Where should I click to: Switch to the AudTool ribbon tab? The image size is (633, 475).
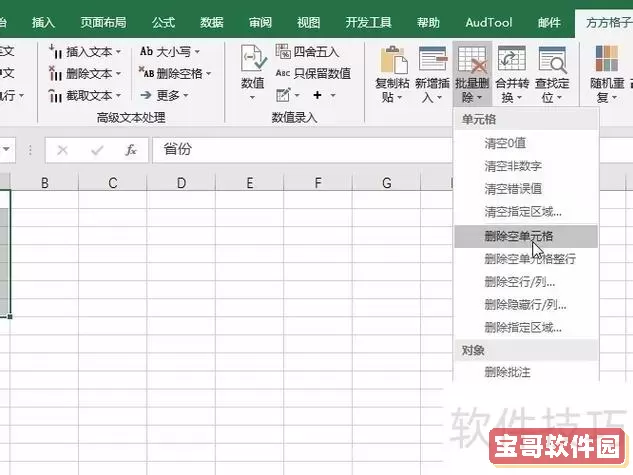(488, 23)
